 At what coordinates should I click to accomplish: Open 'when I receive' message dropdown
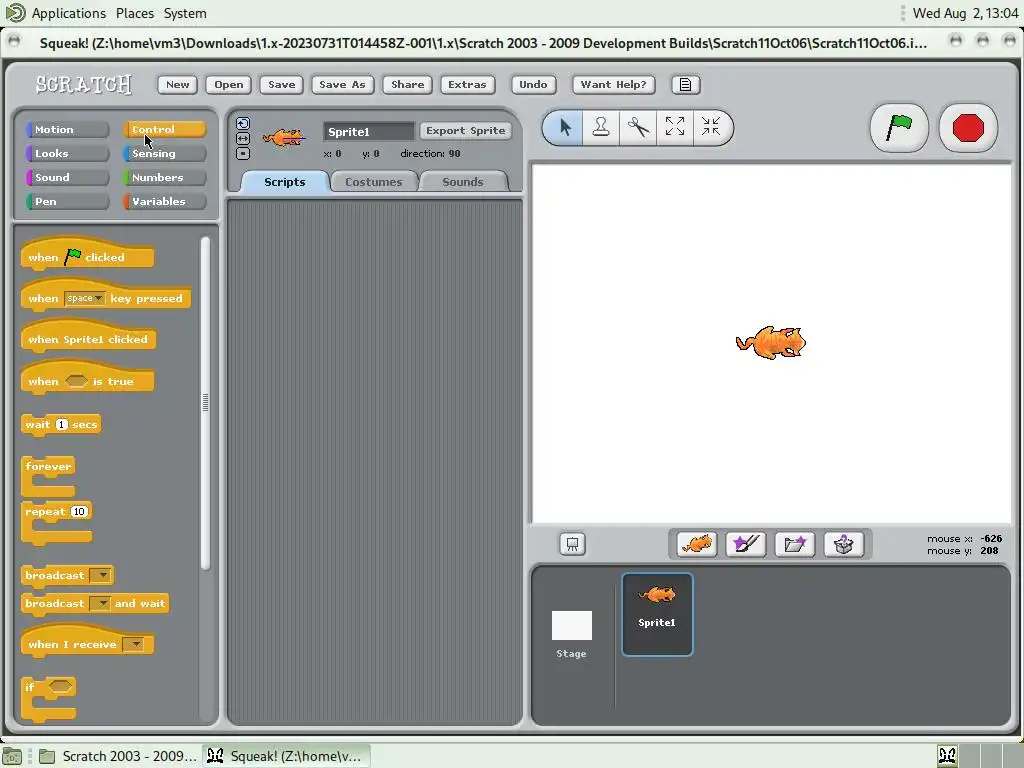coord(133,645)
